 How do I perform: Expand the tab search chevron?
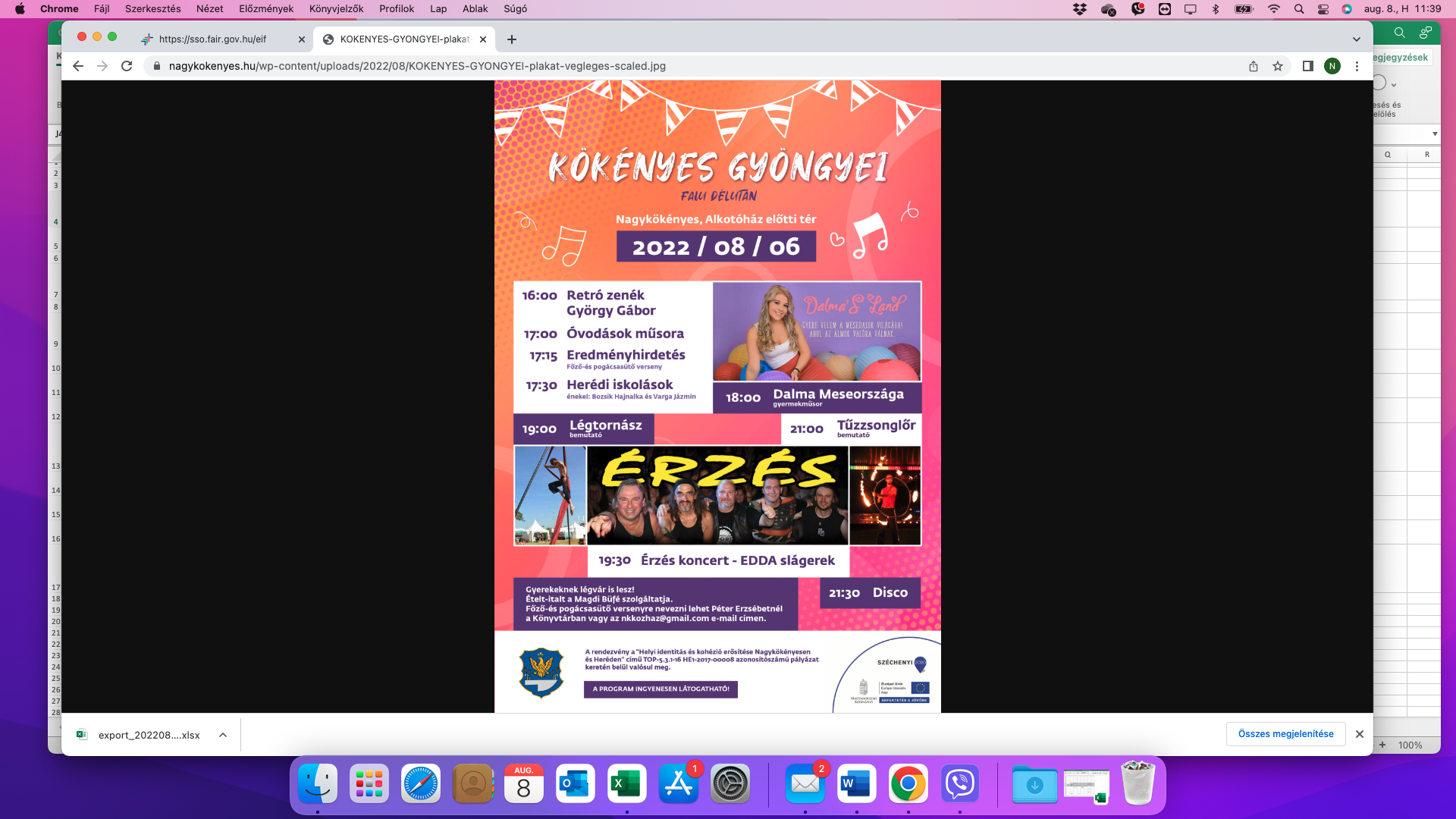[1356, 39]
